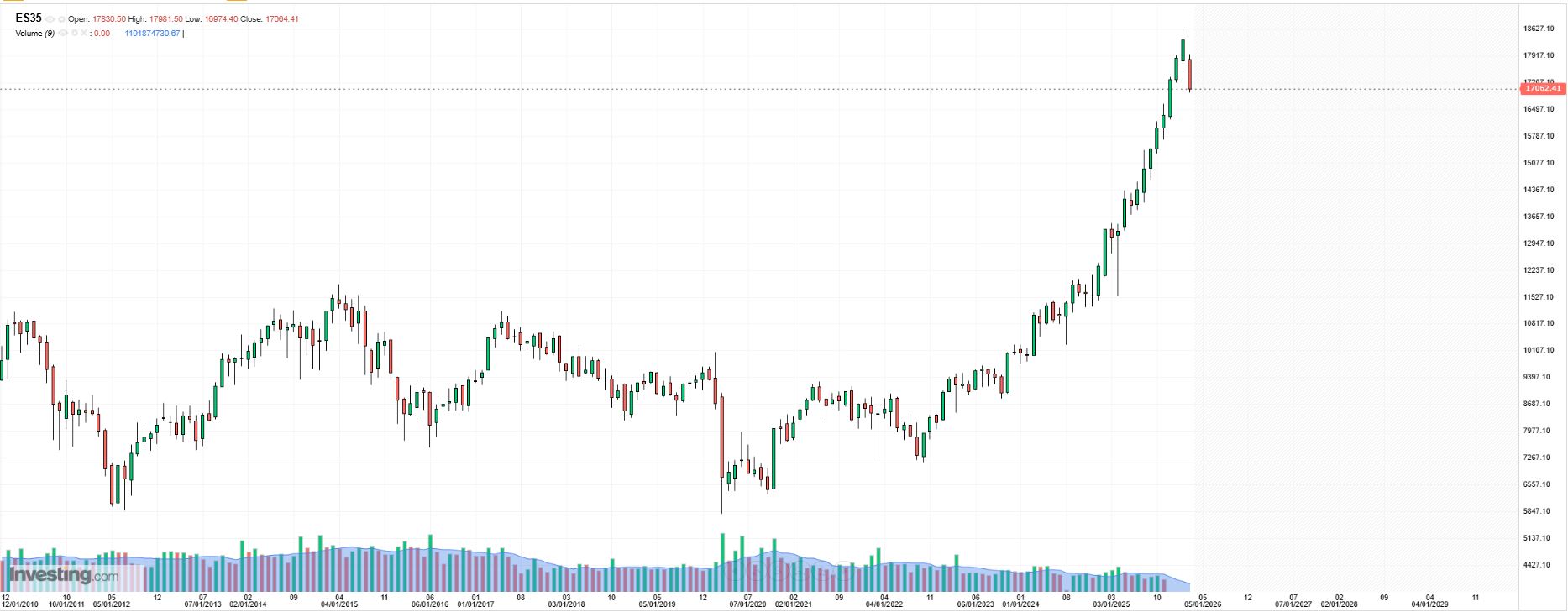Select the latest red candle at far right

(1189, 74)
